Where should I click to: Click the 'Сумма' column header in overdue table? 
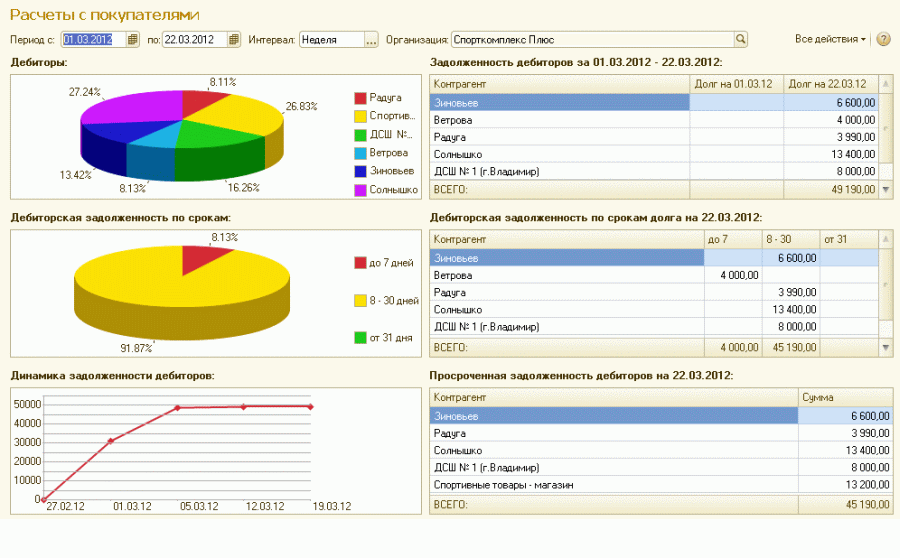click(x=845, y=398)
